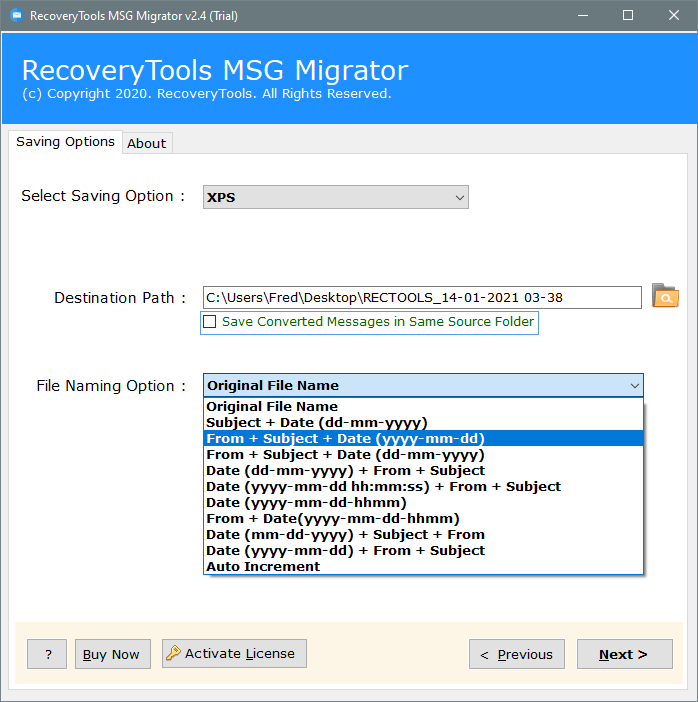Switch to the About tab
698x702 pixels.
pyautogui.click(x=147, y=143)
